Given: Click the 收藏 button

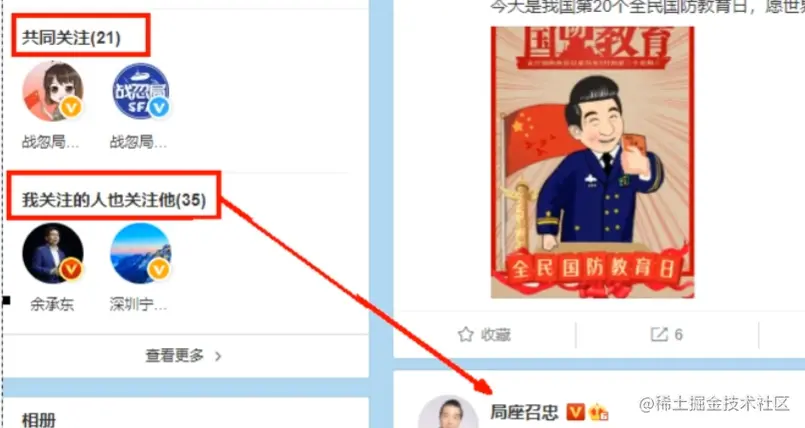Looking at the screenshot, I should point(484,335).
